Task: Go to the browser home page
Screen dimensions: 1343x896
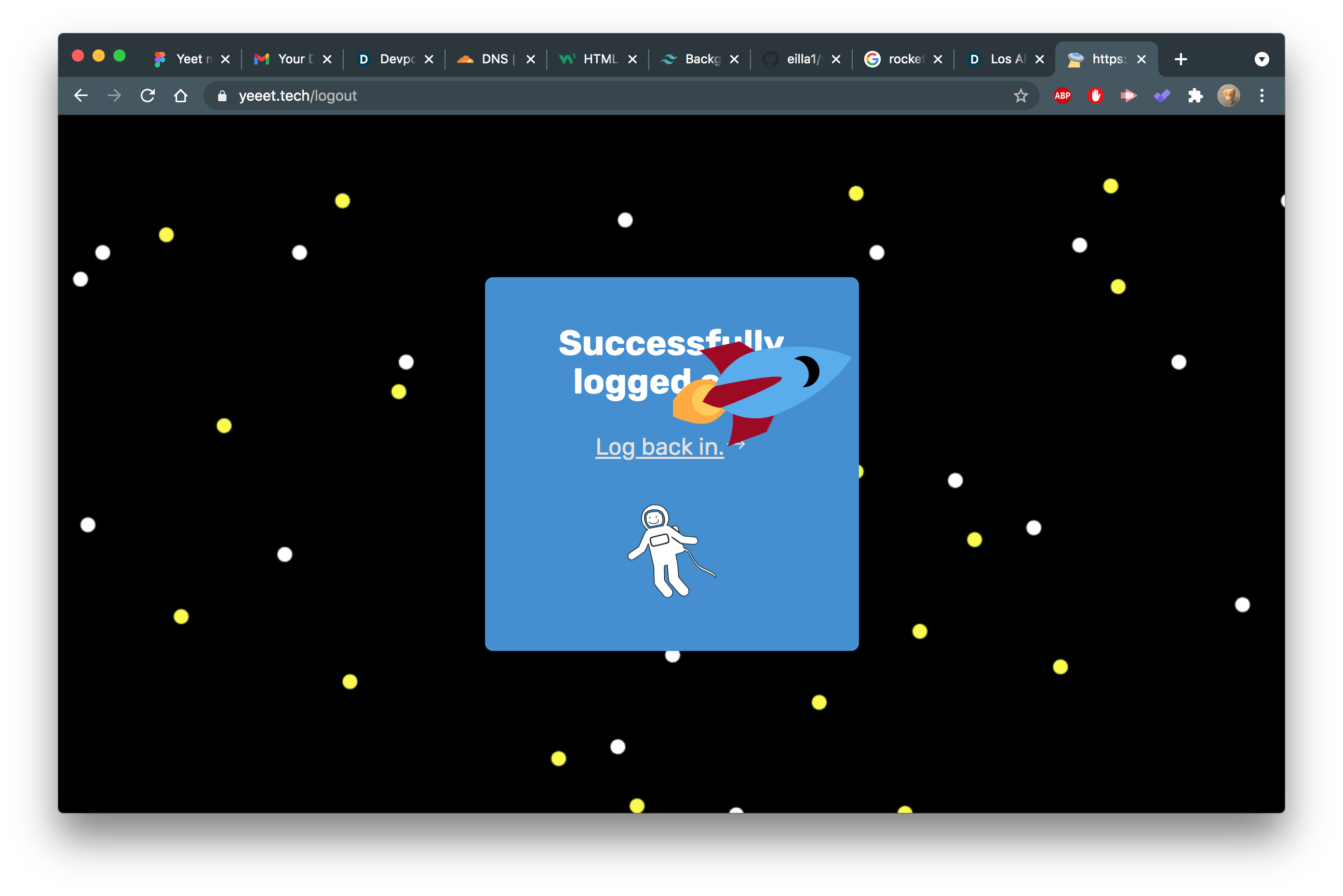Action: coord(181,96)
